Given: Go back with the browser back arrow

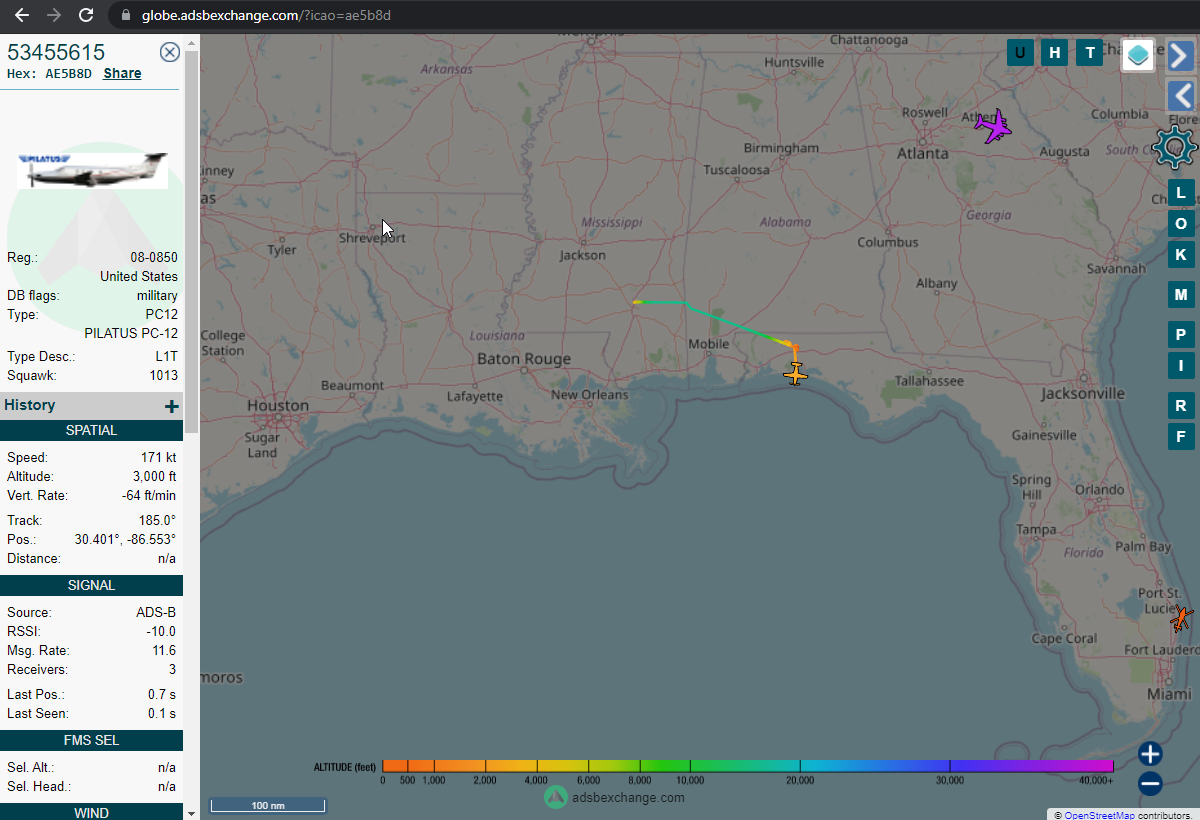Looking at the screenshot, I should click(22, 15).
